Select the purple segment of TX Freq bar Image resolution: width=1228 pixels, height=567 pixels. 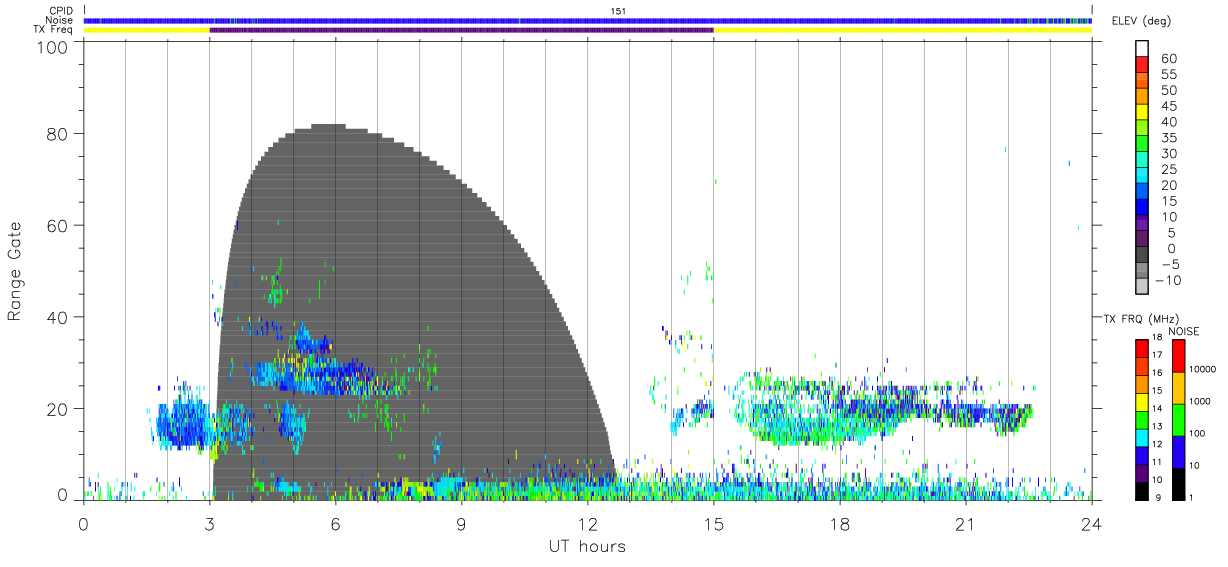461,30
